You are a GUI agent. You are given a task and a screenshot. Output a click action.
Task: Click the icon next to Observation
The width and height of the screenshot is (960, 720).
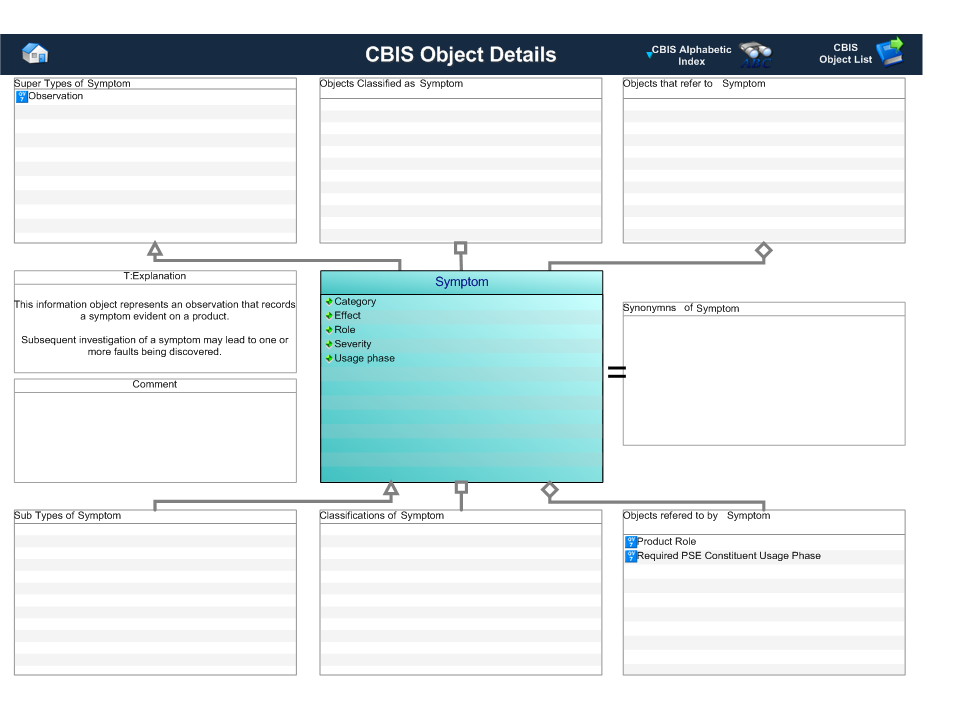coord(22,96)
